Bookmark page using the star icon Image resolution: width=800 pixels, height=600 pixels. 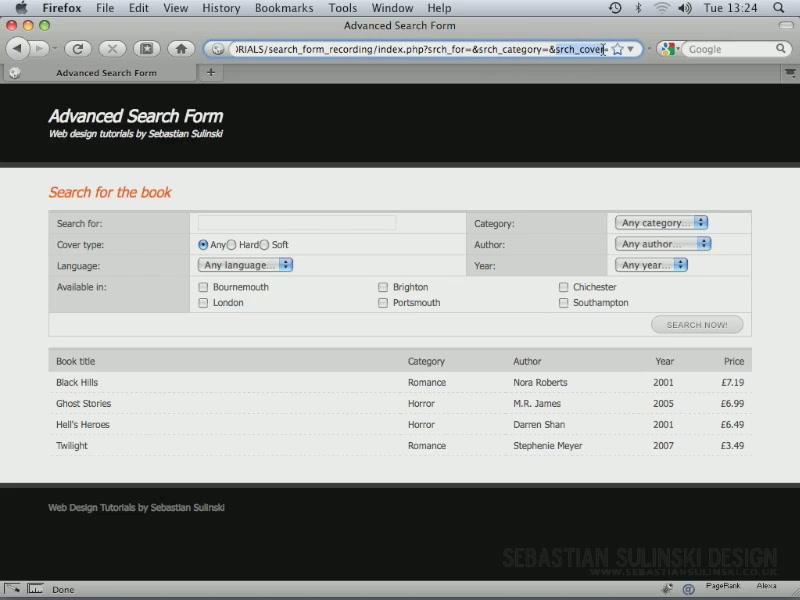617,49
